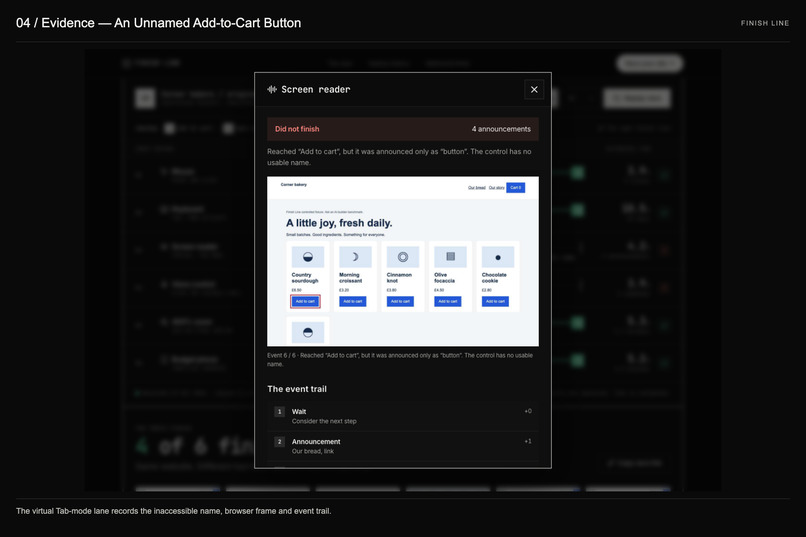The width and height of the screenshot is (806, 537).
Task: Add Country sourdough to cart
Action: tap(305, 301)
